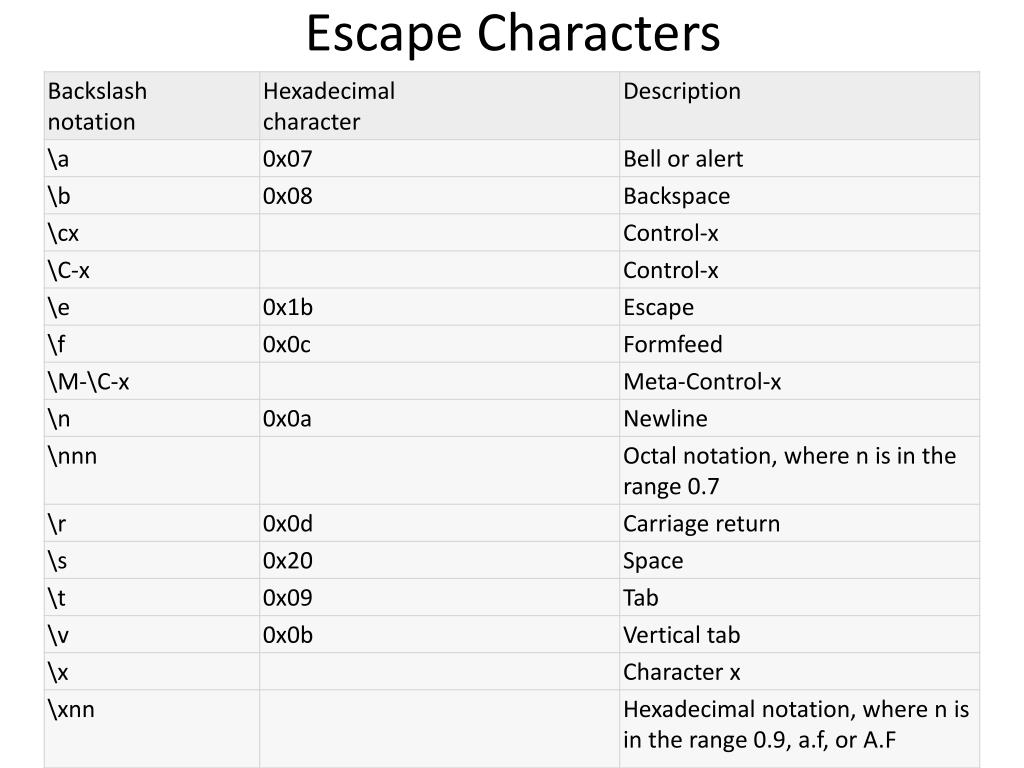Click the 0x07 hexadecimal cell

pyautogui.click(x=287, y=159)
